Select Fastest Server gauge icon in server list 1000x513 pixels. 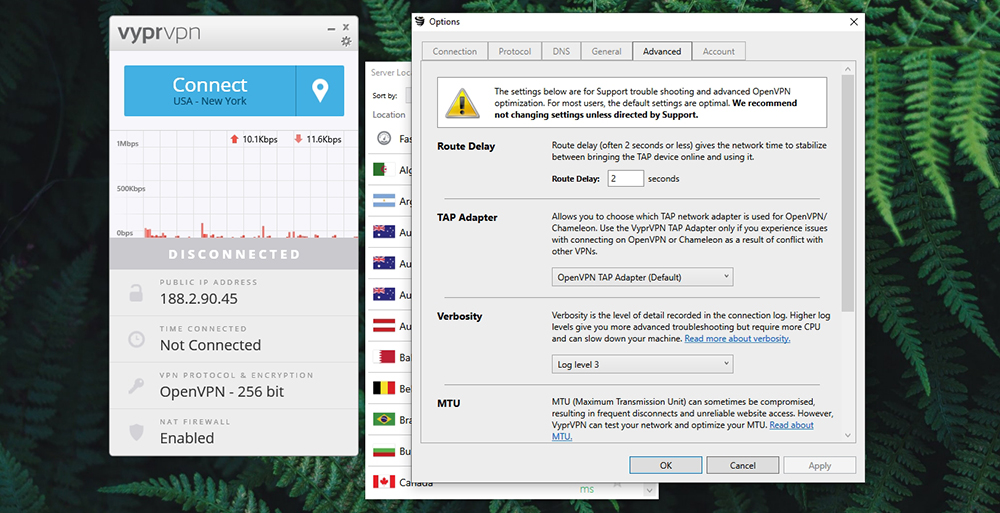click(384, 138)
